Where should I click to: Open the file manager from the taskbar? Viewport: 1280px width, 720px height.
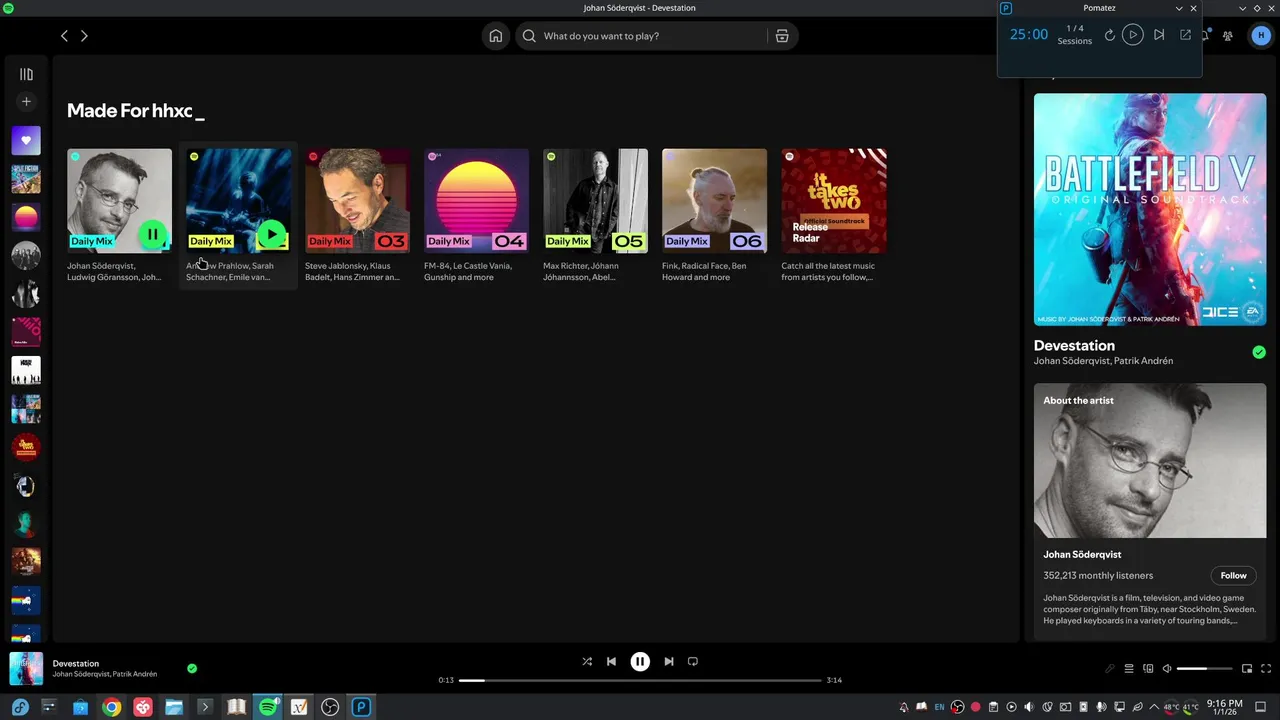coord(173,707)
